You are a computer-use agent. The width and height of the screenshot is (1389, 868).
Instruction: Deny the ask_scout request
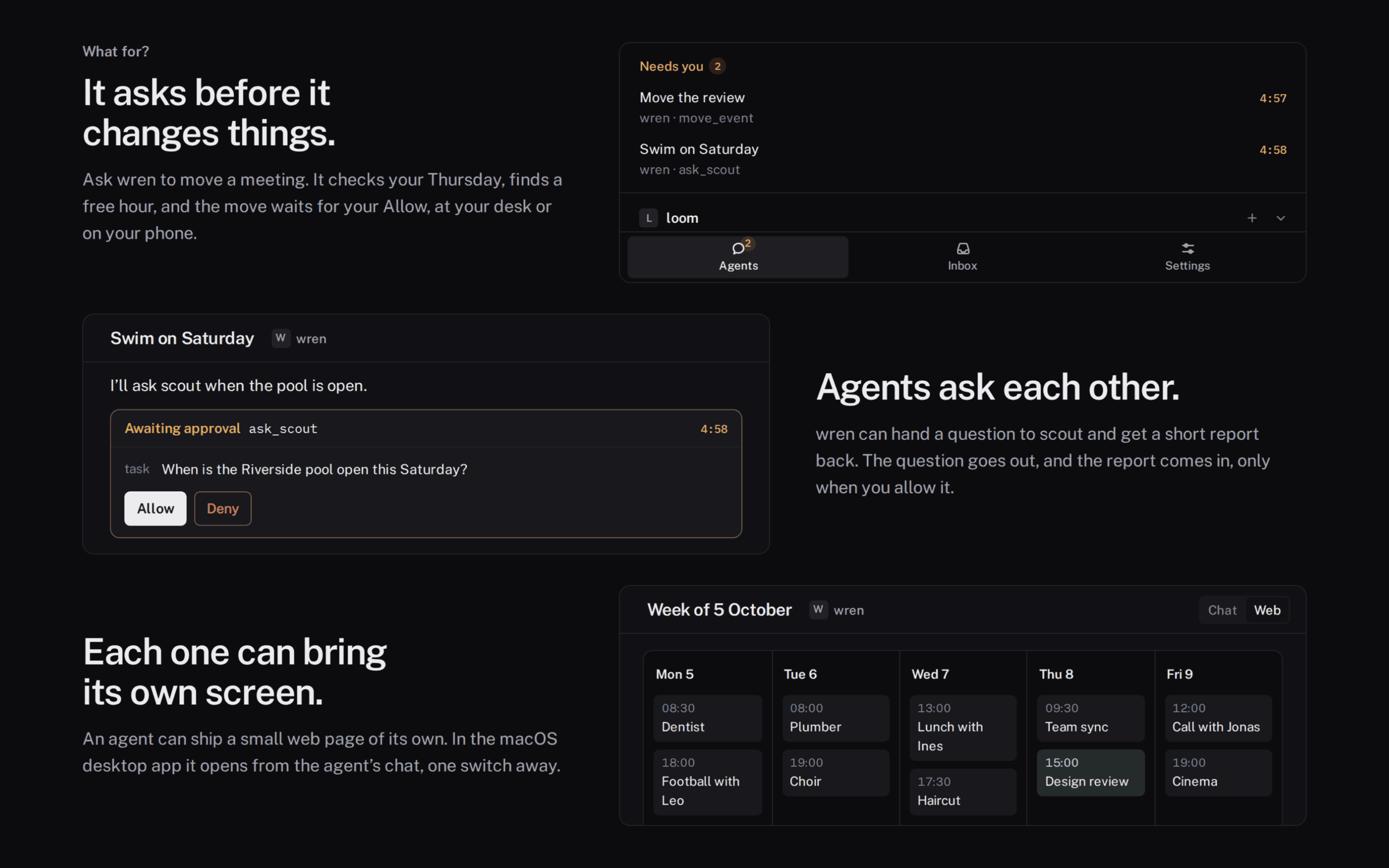pos(223,509)
